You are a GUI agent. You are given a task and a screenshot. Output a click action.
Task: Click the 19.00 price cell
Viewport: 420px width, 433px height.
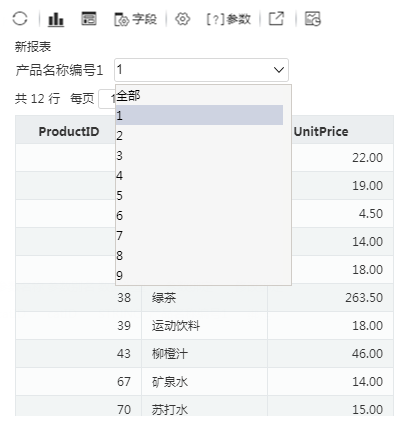(343, 186)
